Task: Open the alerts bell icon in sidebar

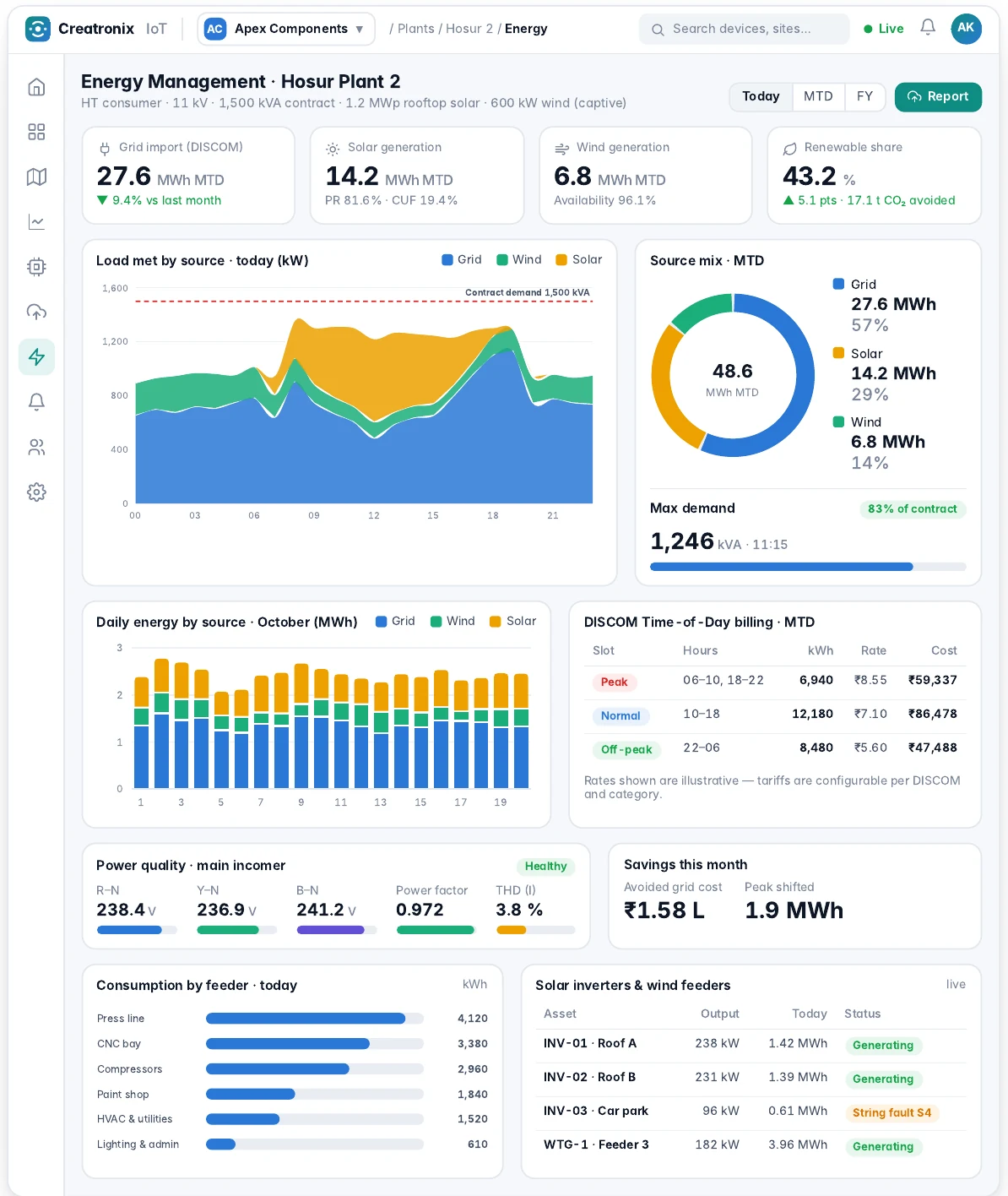Action: pyautogui.click(x=36, y=402)
